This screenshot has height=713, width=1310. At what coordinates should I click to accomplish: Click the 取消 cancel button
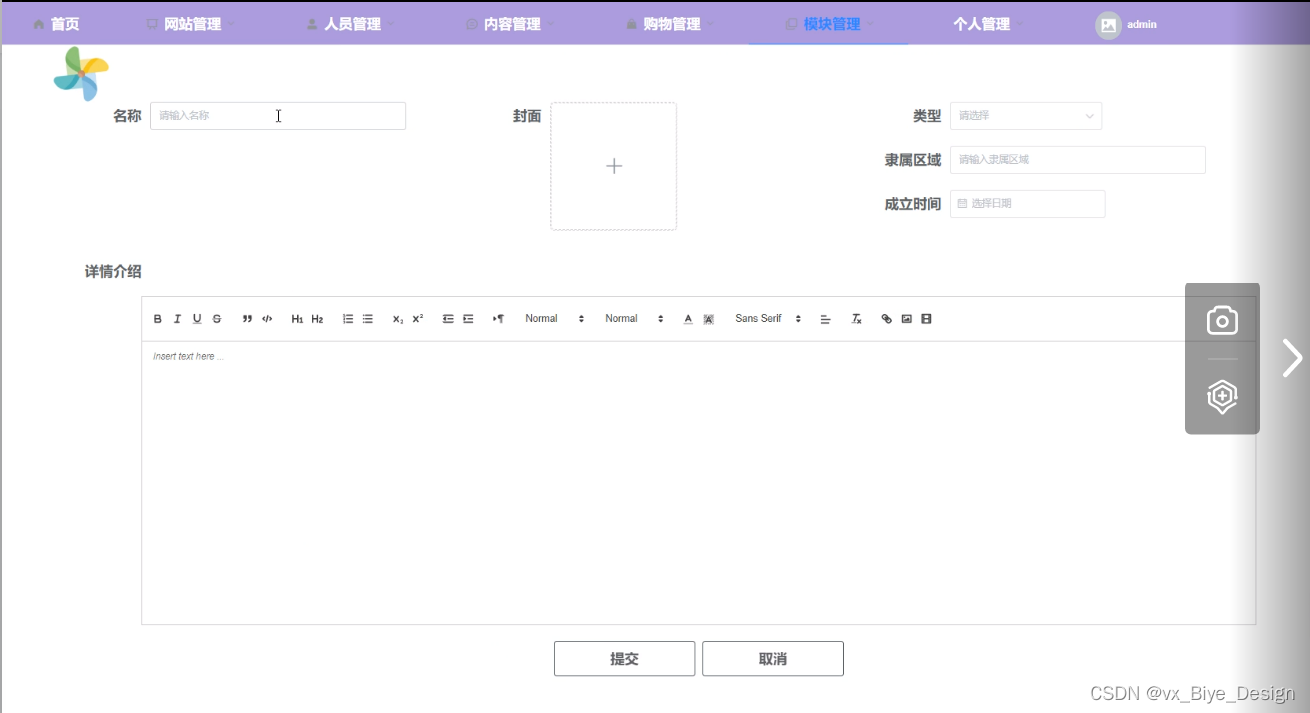pos(773,659)
